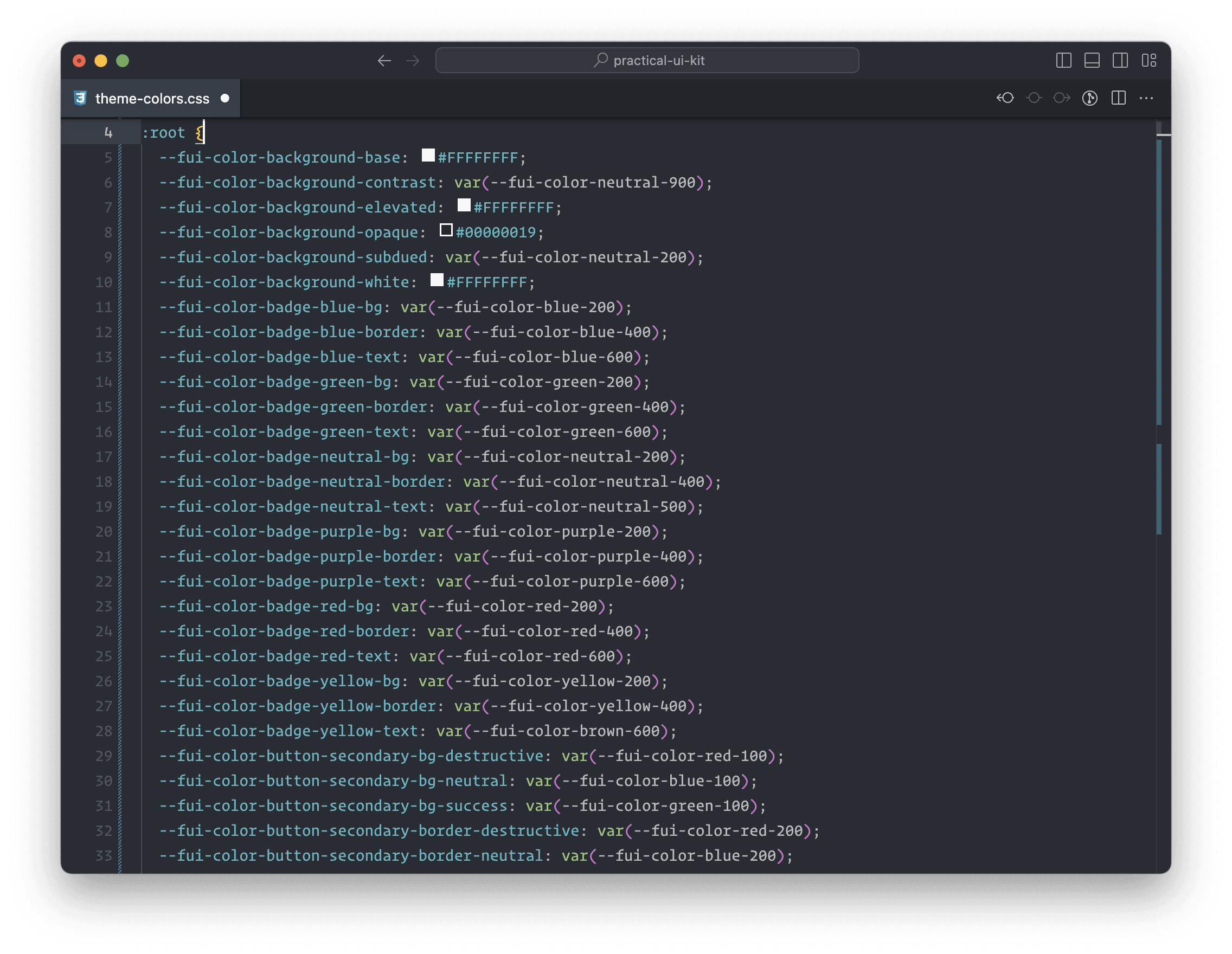1232x954 pixels.
Task: Open the editor More Actions ellipsis
Action: tap(1146, 98)
